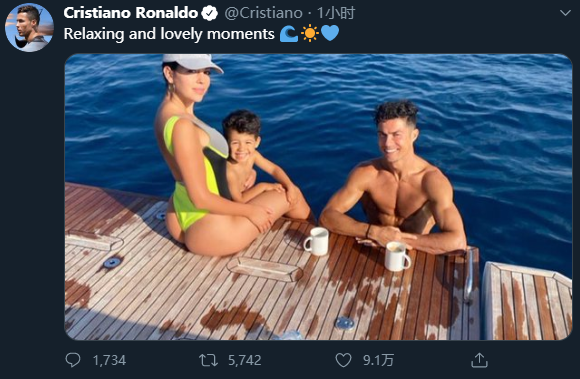The height and width of the screenshot is (379, 580).
Task: Click the 1,734 replies count
Action: click(109, 360)
